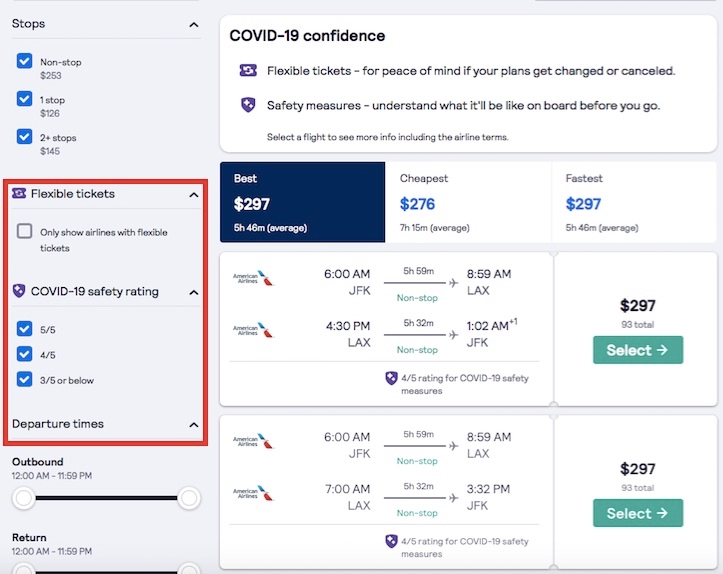Click the 3:32 PM arrival time at JFK

[x=488, y=489]
